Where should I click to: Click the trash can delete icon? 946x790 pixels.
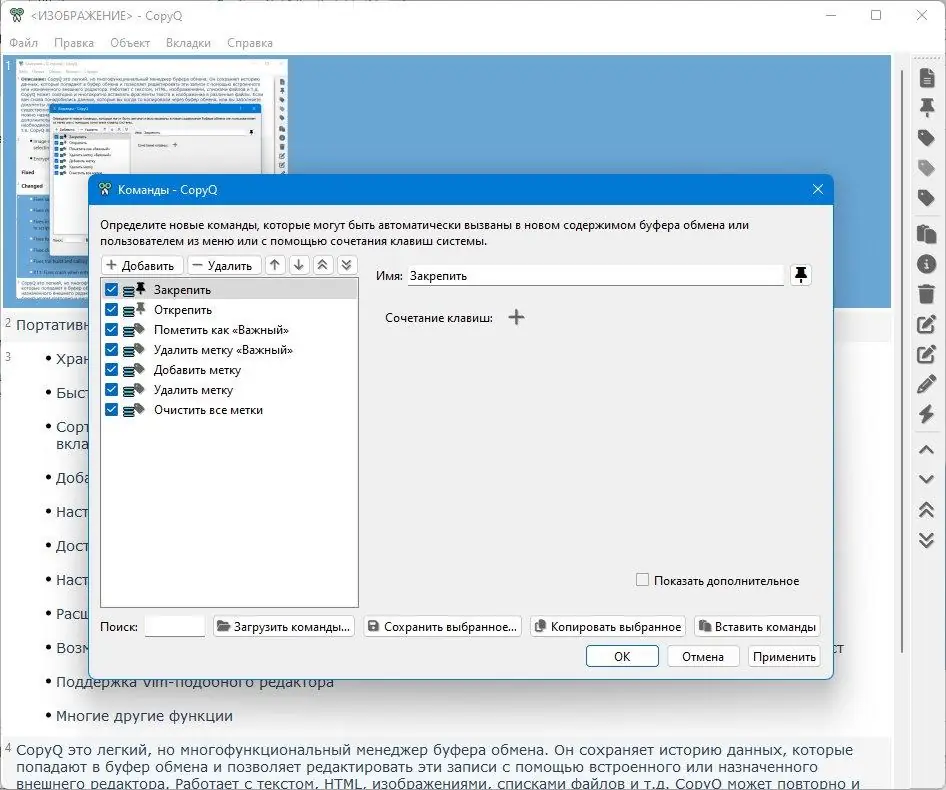927,294
